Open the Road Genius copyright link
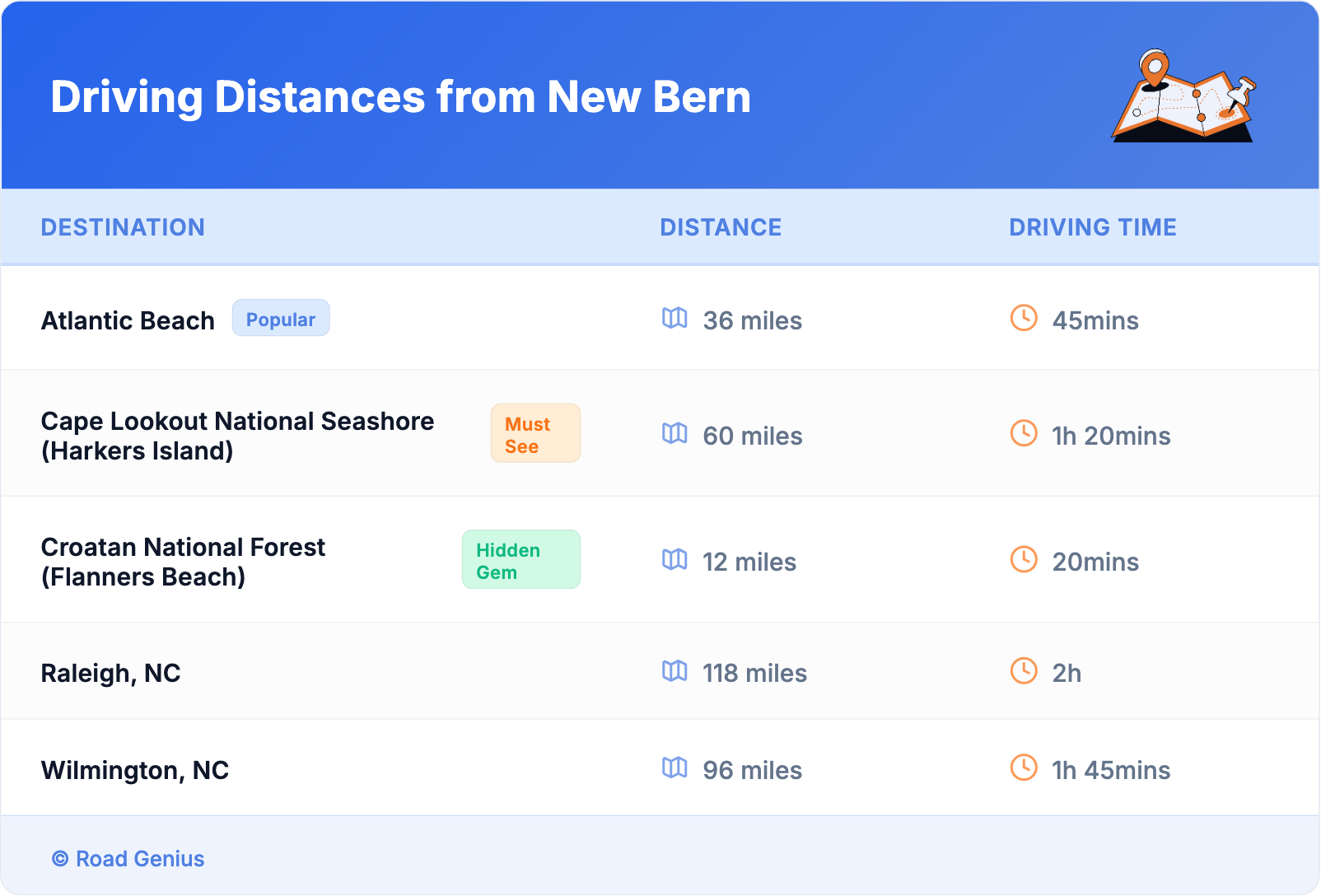 [x=128, y=859]
